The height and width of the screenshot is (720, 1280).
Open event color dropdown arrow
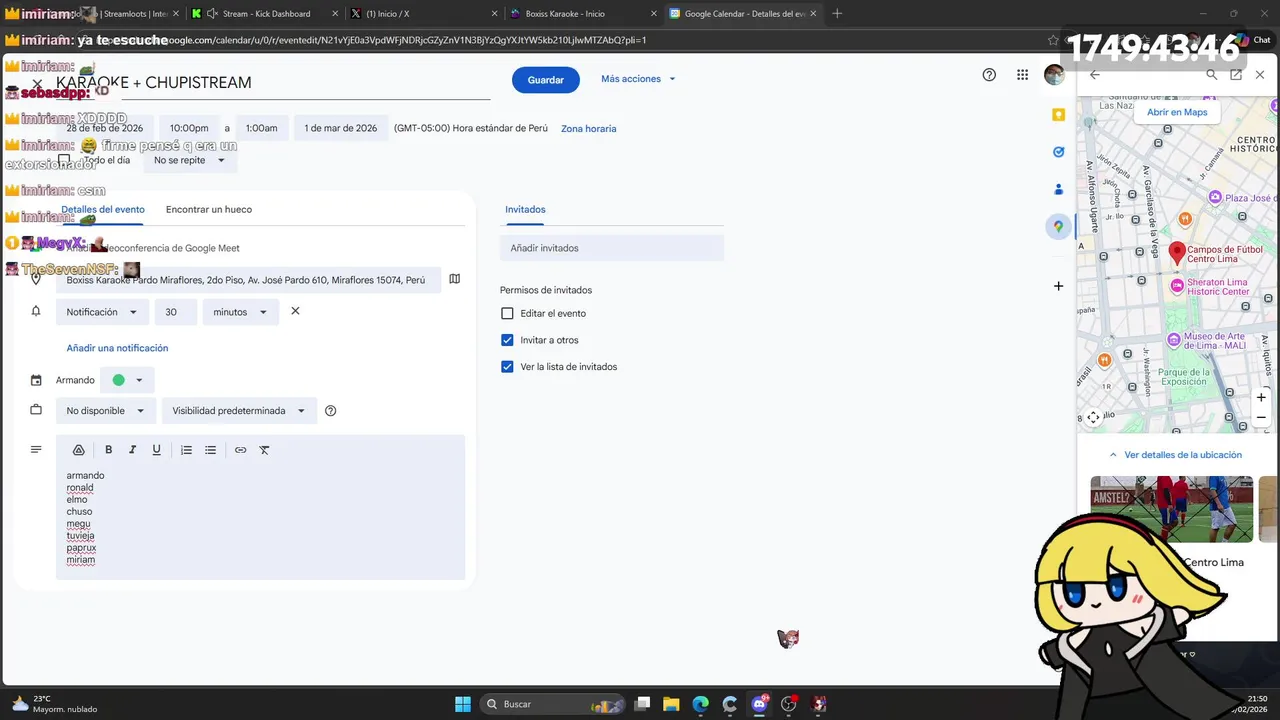pos(139,380)
